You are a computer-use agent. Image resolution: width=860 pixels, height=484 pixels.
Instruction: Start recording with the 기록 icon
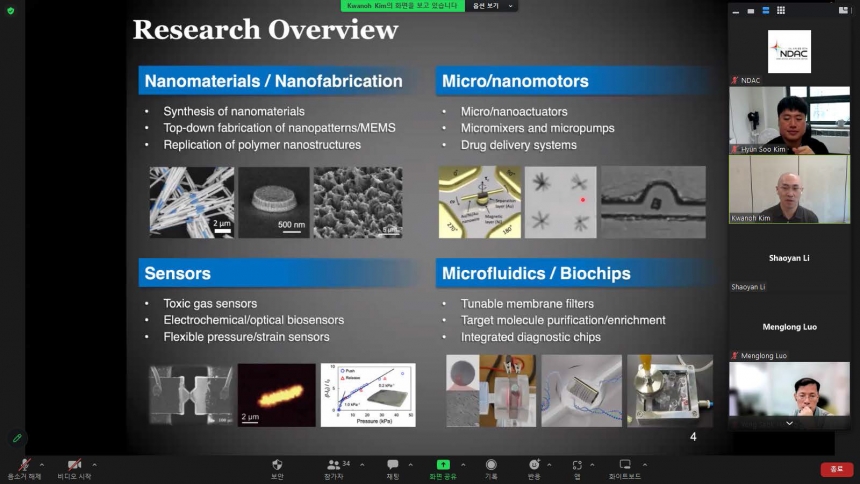pos(491,465)
